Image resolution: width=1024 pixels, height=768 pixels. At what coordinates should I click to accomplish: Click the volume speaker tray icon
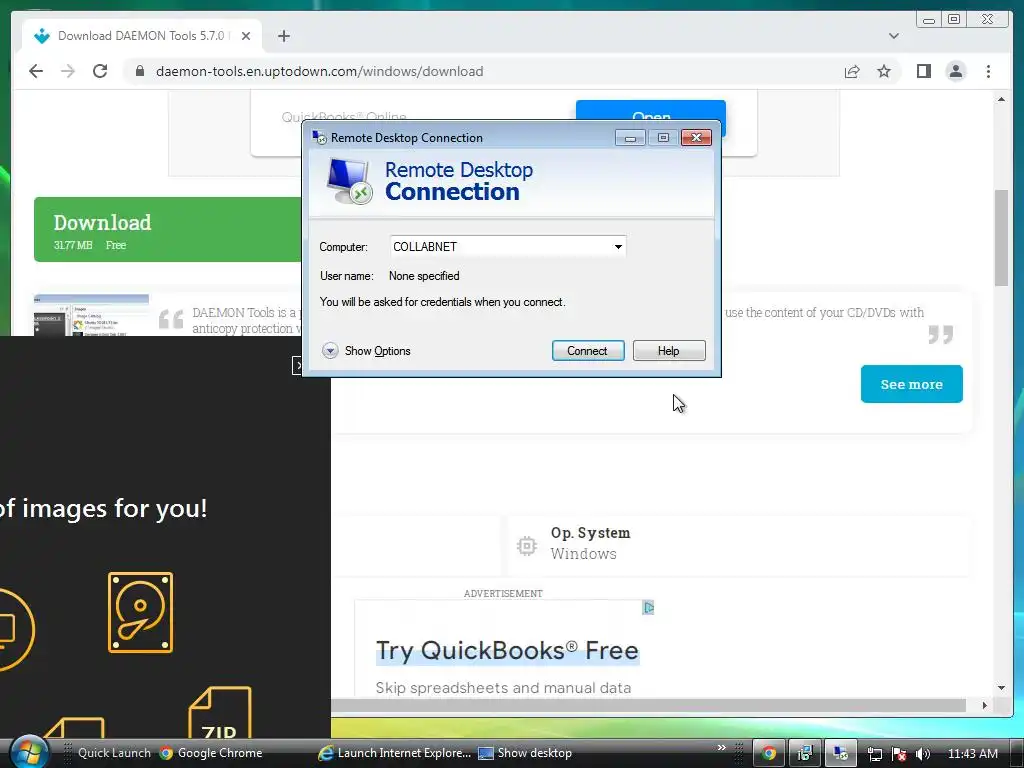923,754
